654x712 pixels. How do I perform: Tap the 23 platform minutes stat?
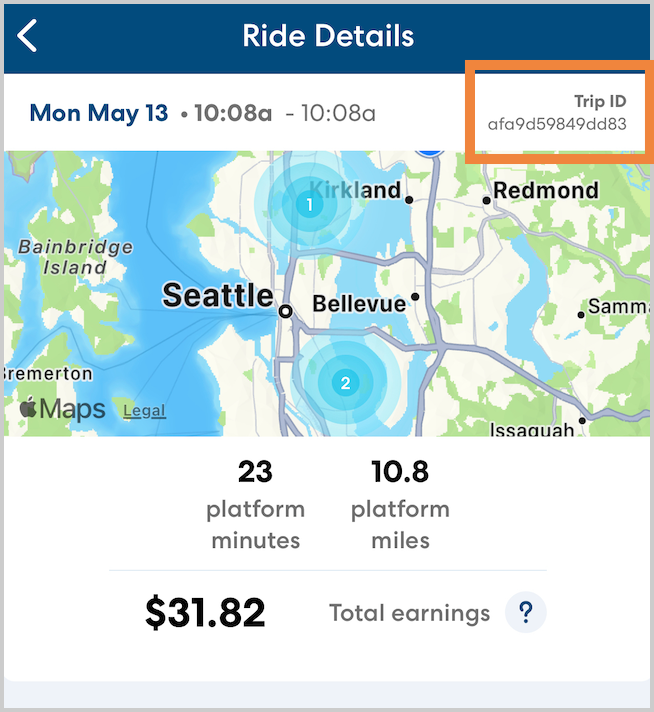(255, 505)
